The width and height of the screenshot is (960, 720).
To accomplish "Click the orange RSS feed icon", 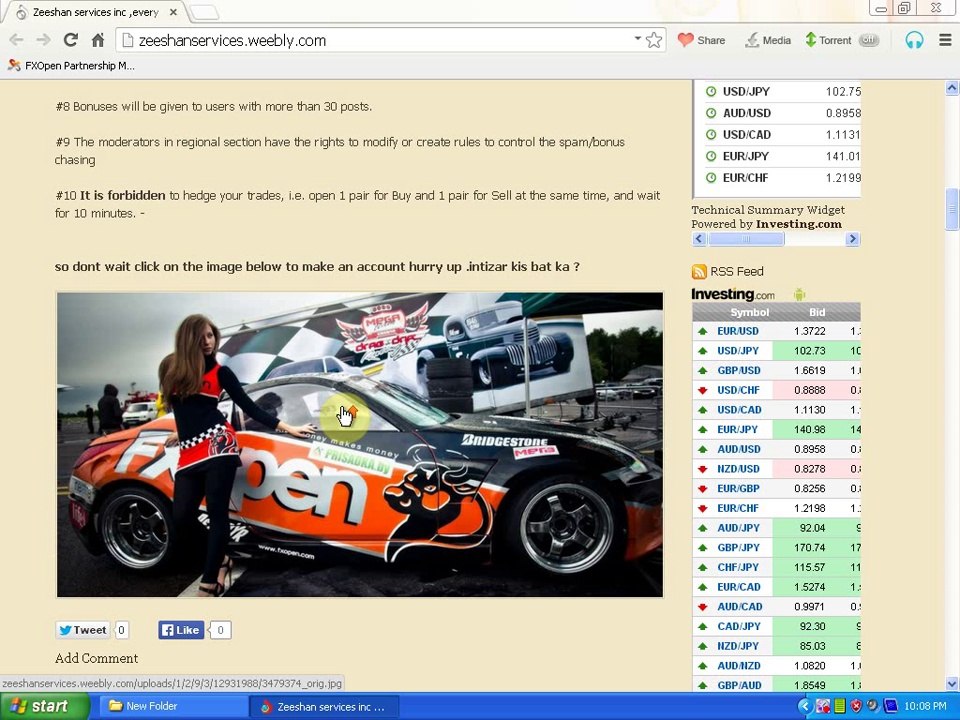I will [699, 271].
